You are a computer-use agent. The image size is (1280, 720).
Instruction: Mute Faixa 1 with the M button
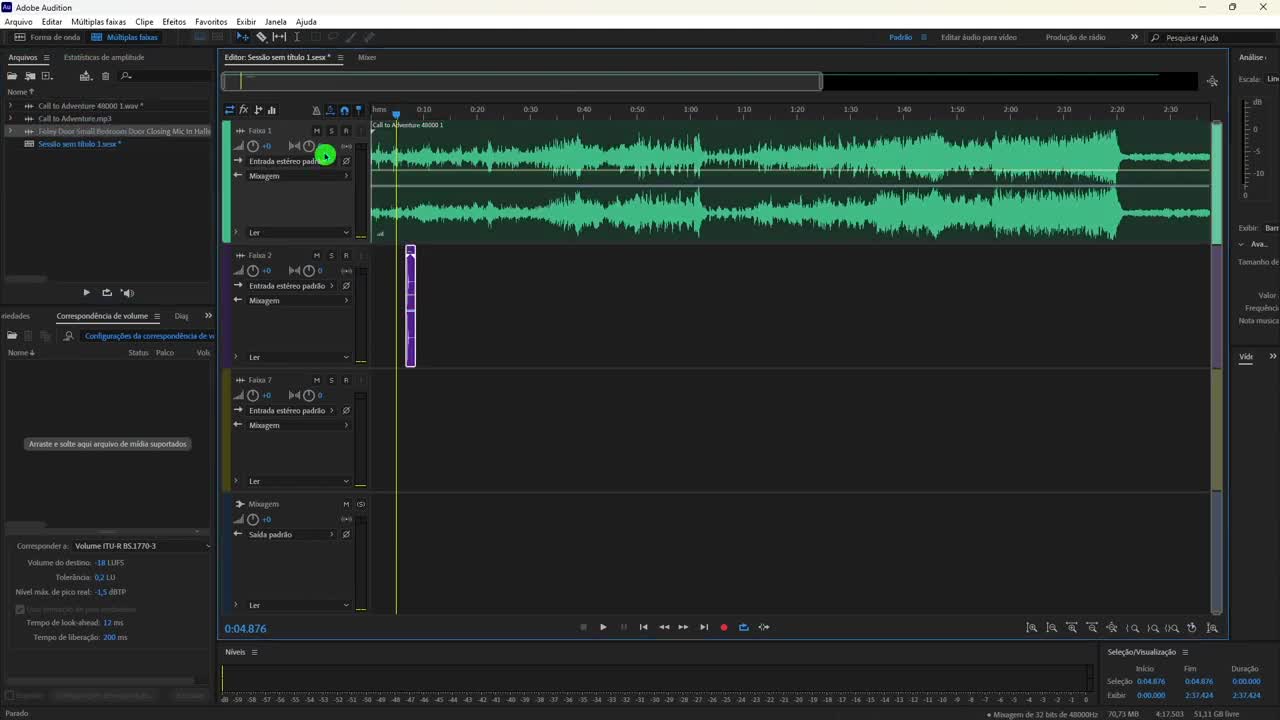pyautogui.click(x=317, y=131)
